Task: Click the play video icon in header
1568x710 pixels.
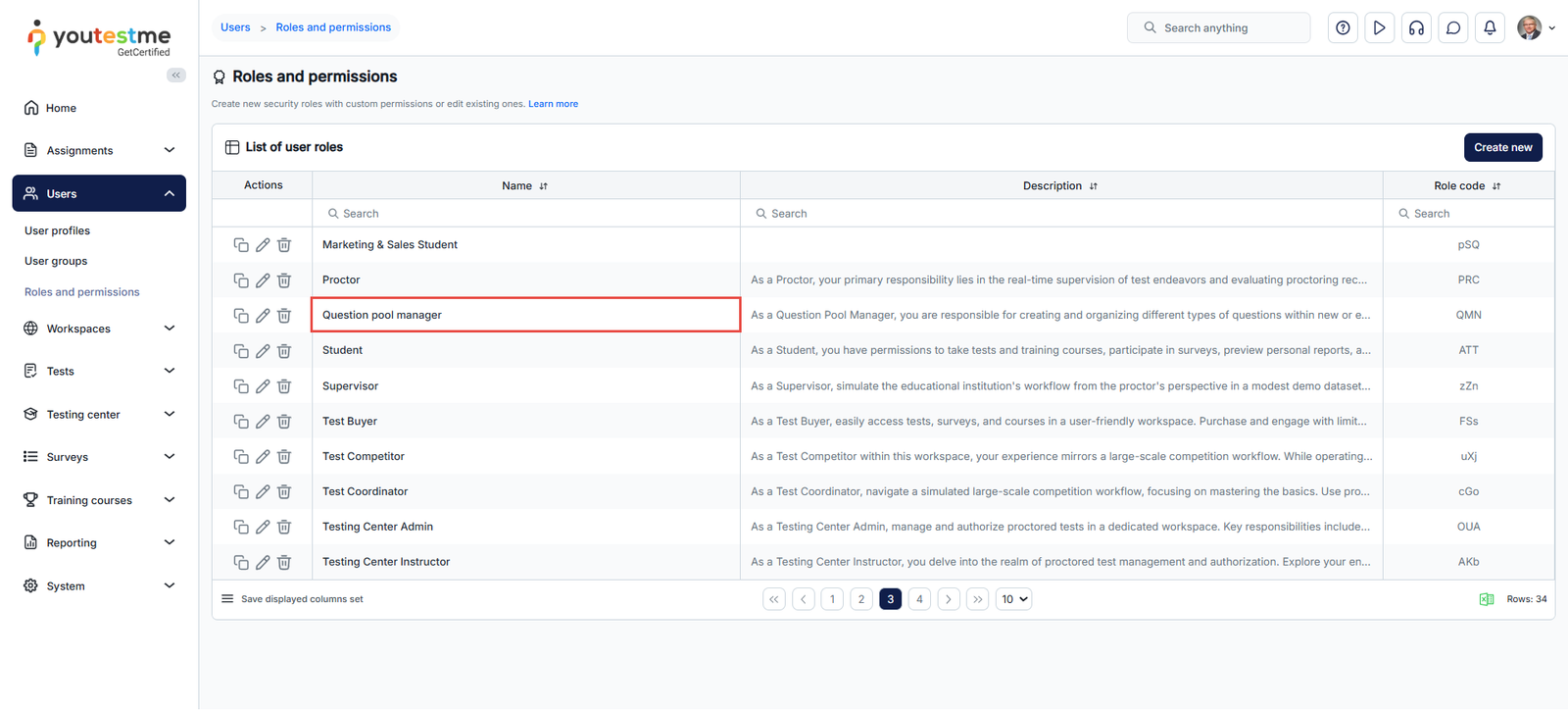Action: (1379, 27)
